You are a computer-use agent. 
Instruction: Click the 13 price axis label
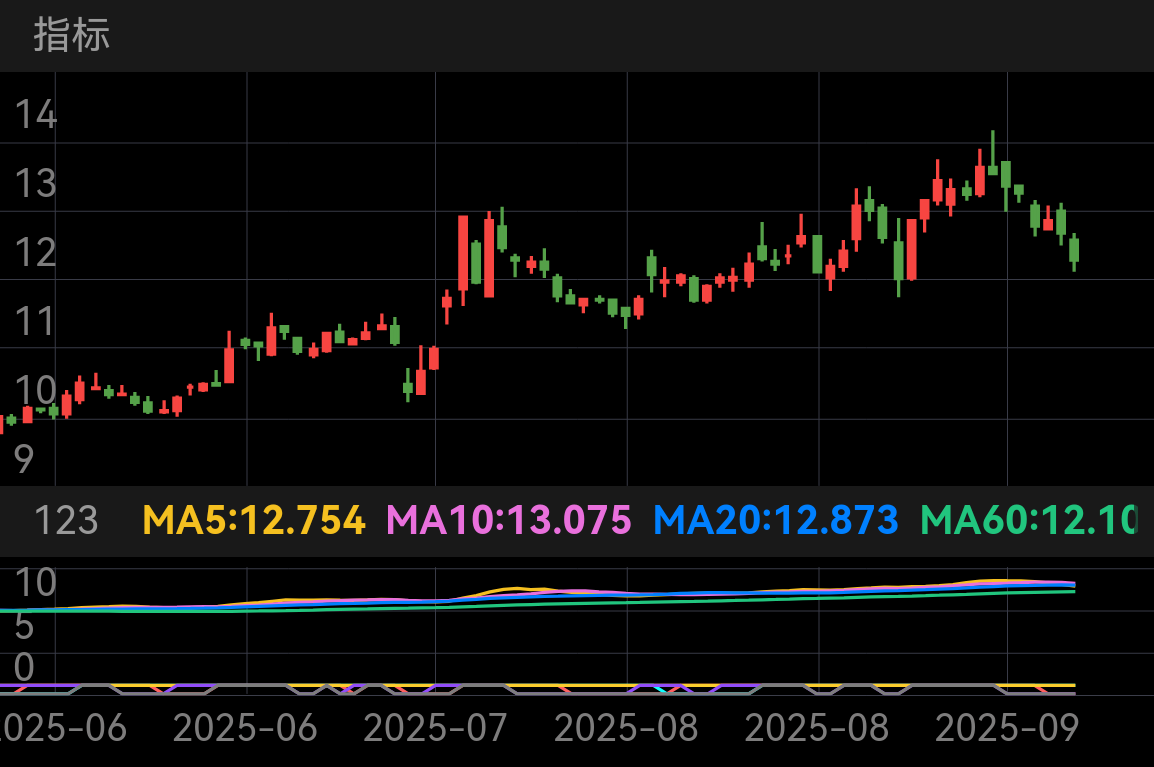(35, 183)
